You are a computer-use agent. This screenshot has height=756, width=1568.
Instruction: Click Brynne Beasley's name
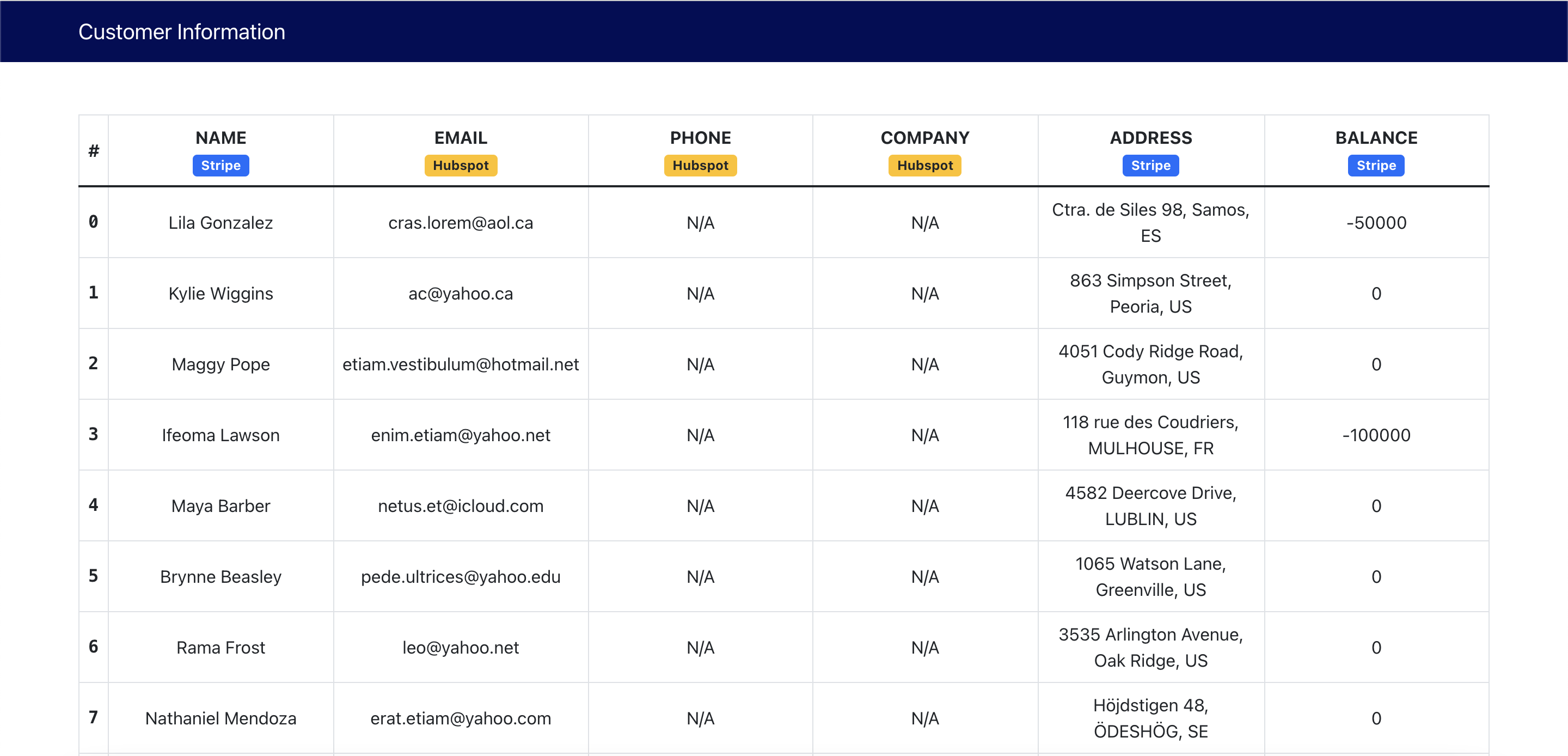click(220, 576)
